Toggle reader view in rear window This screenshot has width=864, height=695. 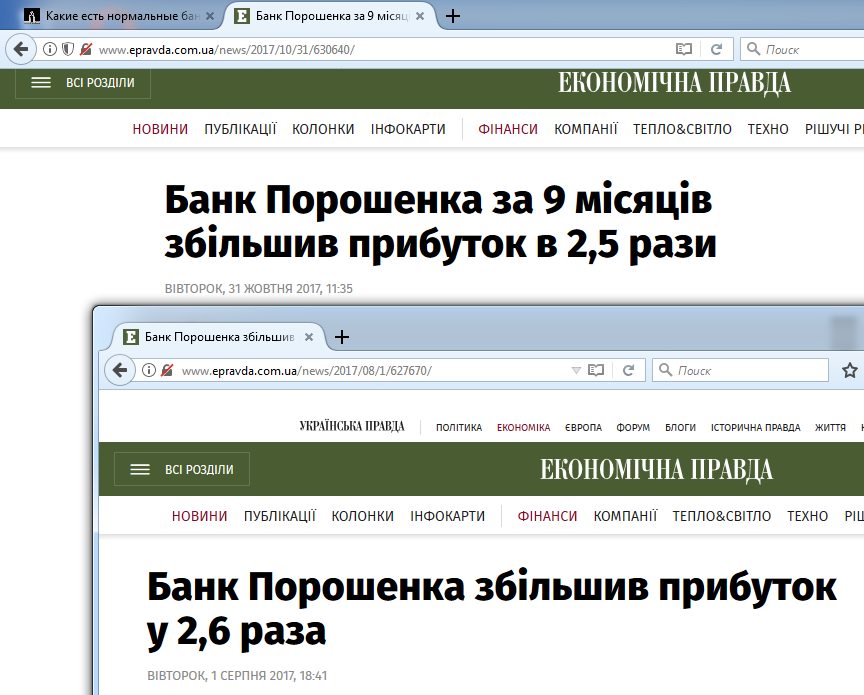tap(683, 50)
